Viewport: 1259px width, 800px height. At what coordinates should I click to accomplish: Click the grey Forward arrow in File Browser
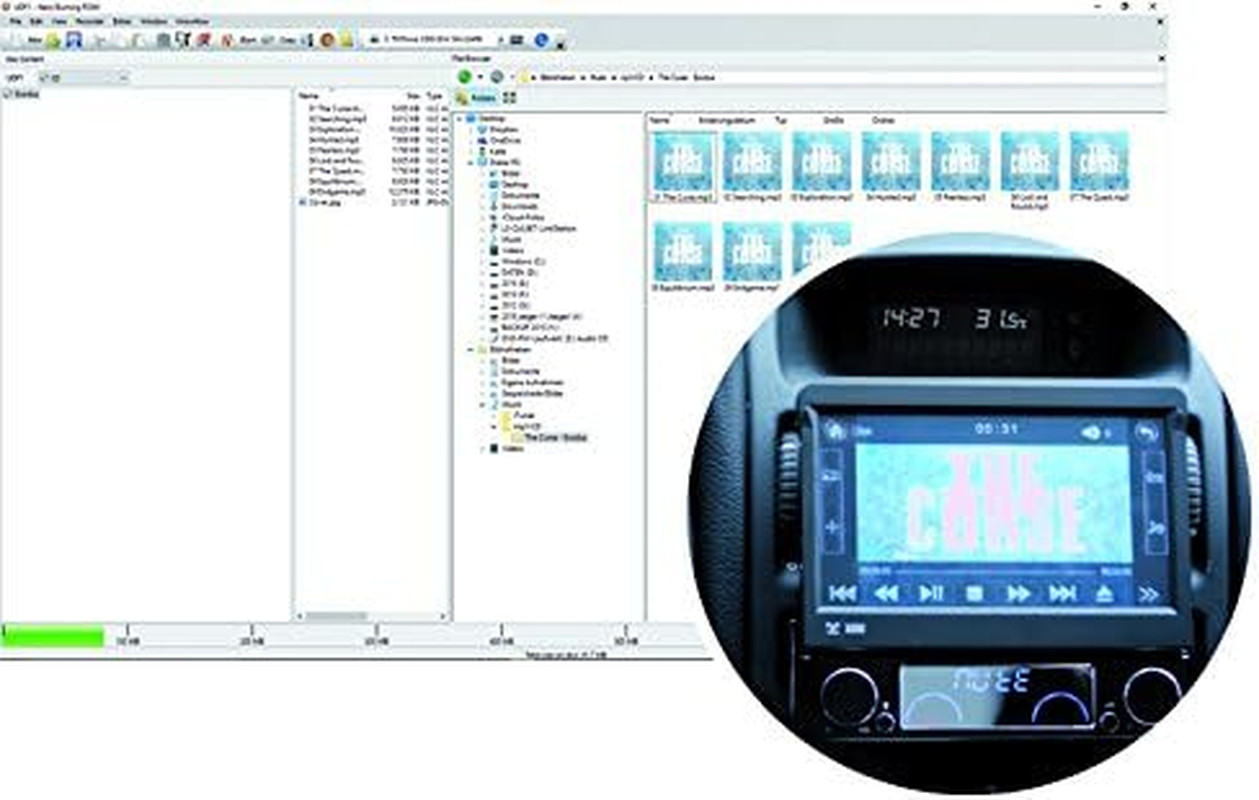click(x=496, y=76)
